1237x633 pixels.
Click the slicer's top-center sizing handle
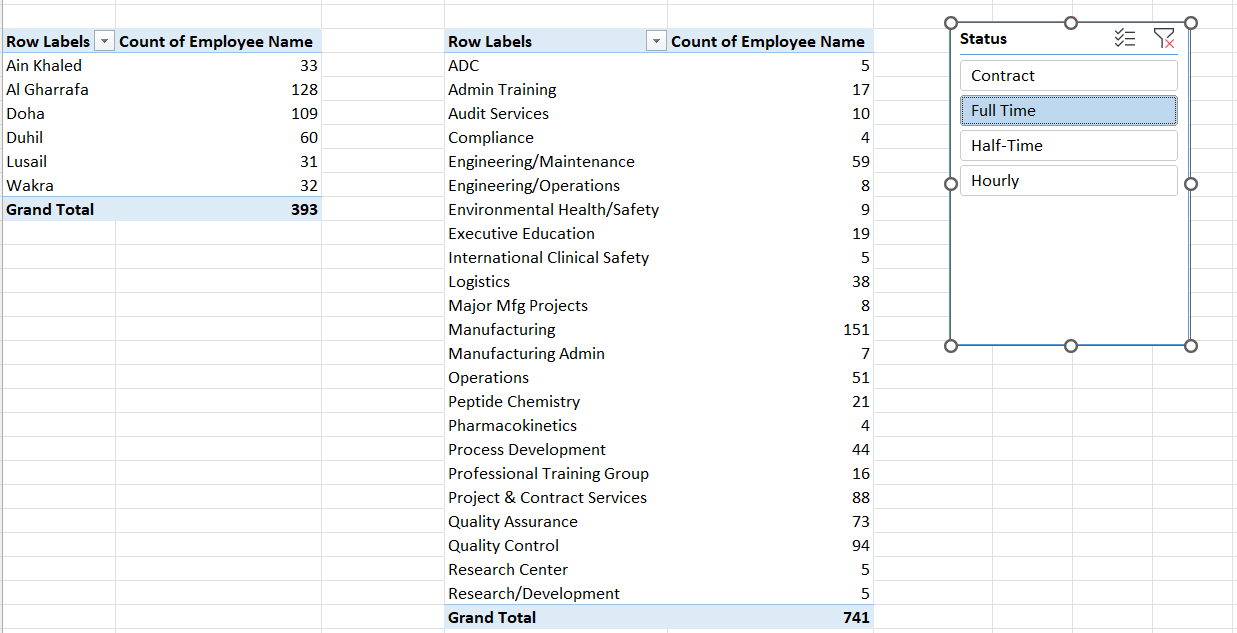click(1071, 23)
